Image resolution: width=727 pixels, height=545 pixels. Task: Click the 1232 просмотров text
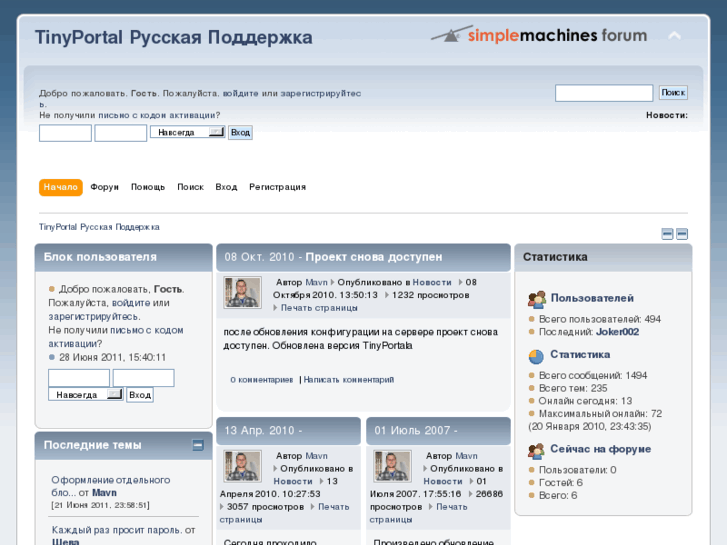(431, 295)
